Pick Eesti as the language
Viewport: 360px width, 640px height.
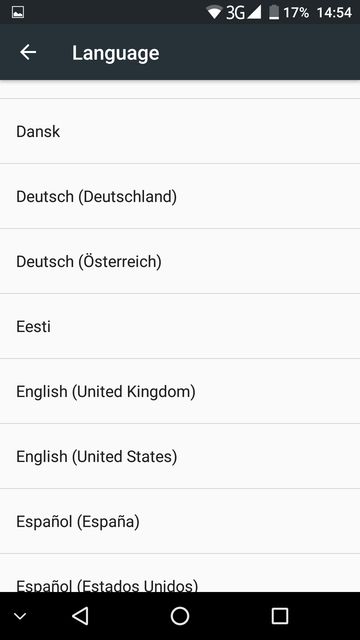(180, 326)
